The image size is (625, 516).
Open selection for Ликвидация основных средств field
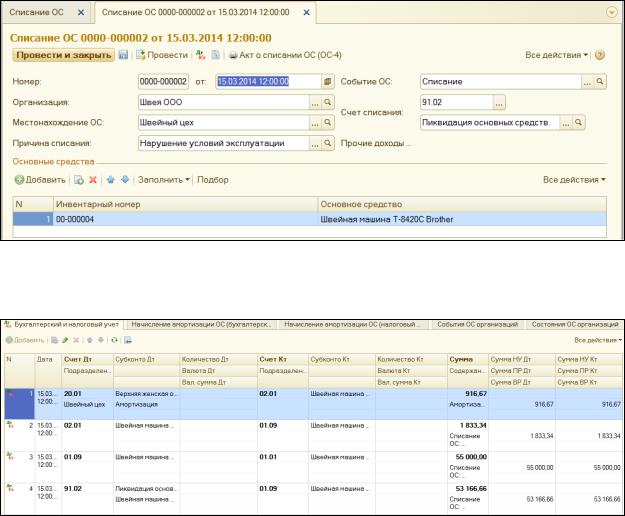point(566,123)
